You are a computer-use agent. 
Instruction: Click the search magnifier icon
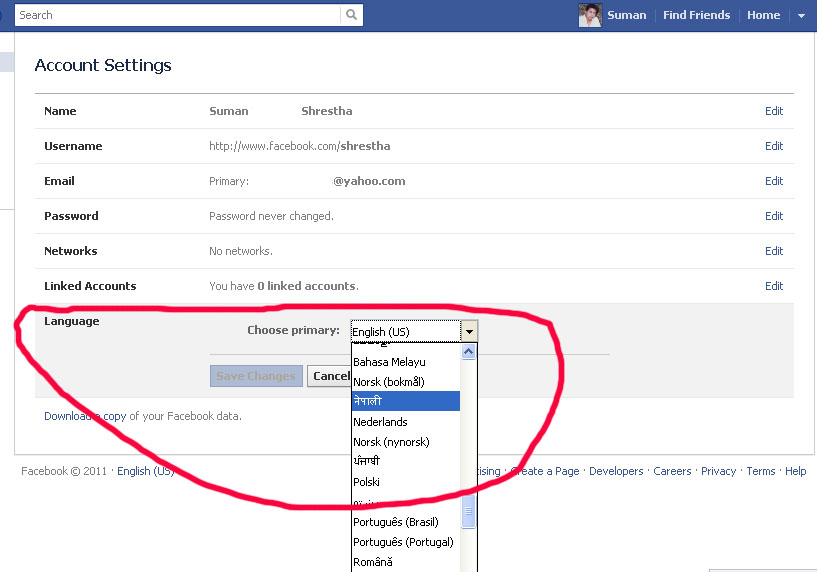pyautogui.click(x=352, y=15)
